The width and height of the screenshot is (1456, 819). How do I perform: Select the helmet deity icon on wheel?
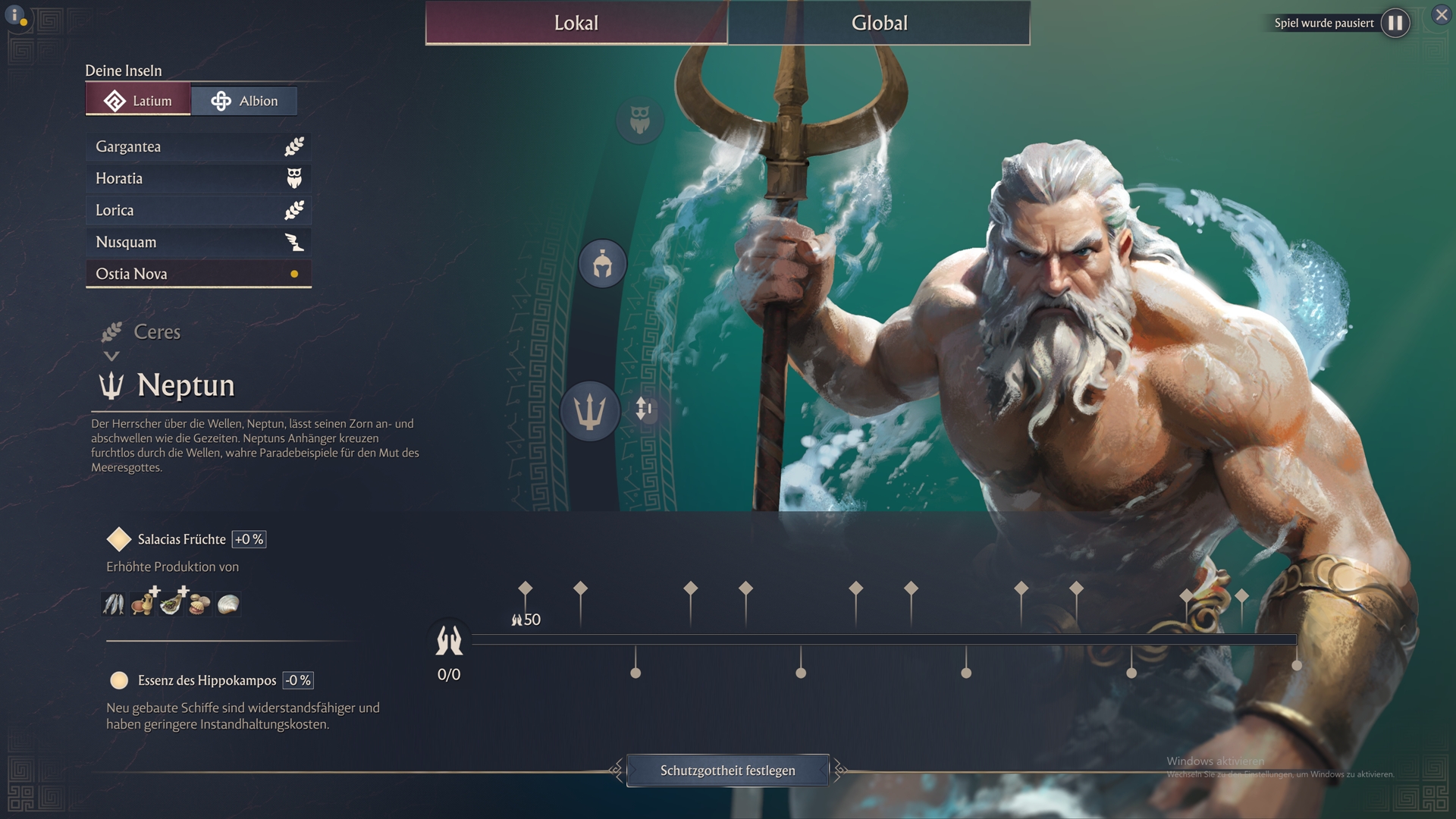coord(602,264)
